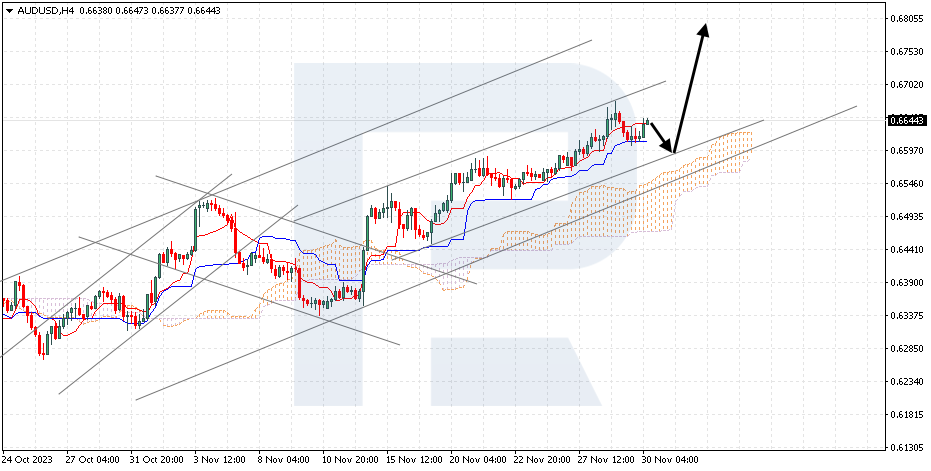The width and height of the screenshot is (931, 471).
Task: Select the 0.64410 price axis label
Action: [x=904, y=250]
